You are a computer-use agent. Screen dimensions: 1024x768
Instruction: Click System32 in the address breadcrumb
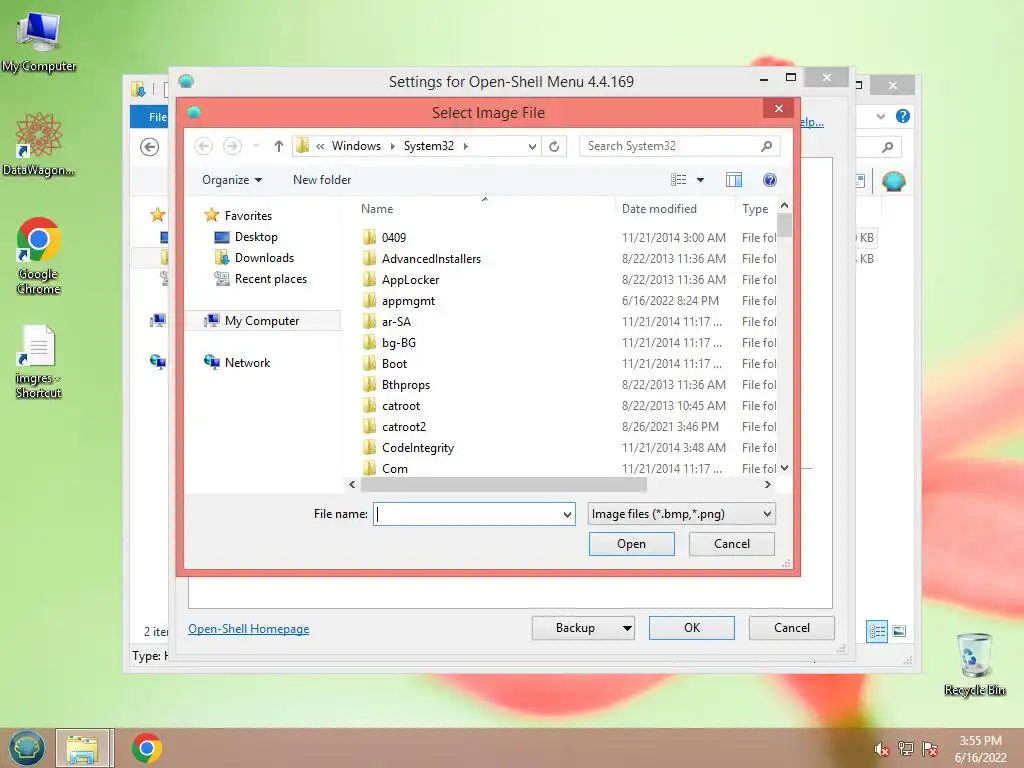click(x=428, y=146)
